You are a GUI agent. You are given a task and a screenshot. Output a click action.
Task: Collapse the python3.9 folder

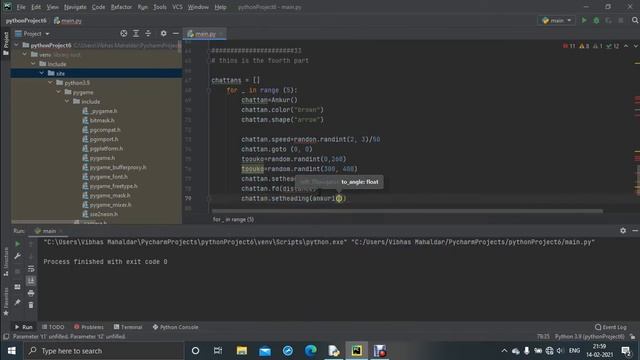50,82
